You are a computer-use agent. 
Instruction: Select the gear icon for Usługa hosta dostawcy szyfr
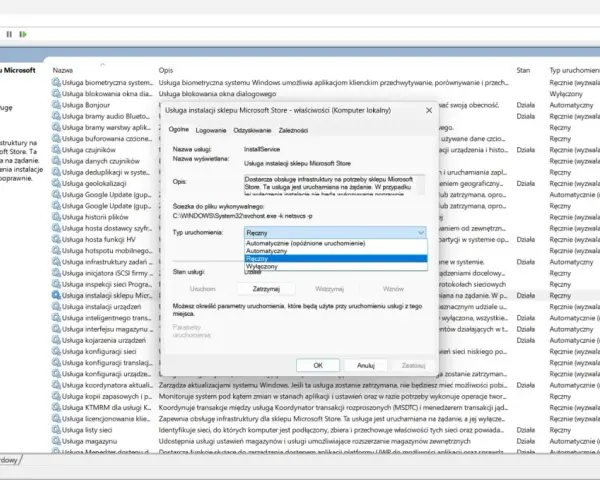pyautogui.click(x=56, y=228)
